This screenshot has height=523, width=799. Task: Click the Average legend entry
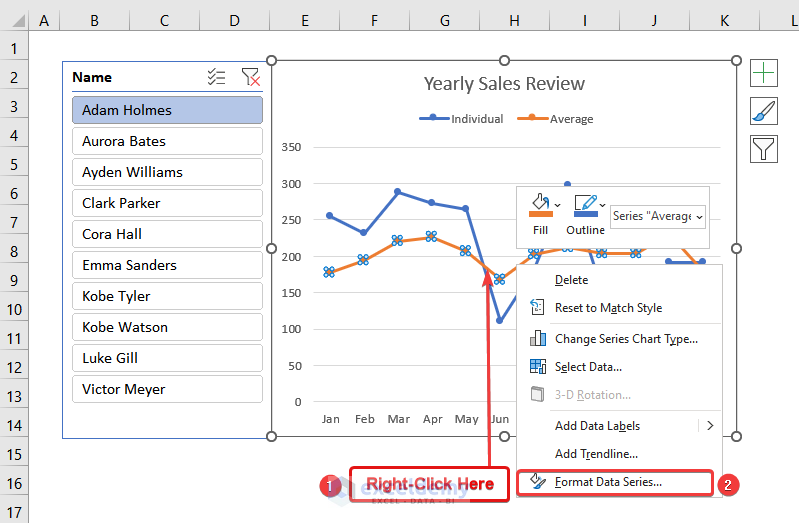click(555, 119)
